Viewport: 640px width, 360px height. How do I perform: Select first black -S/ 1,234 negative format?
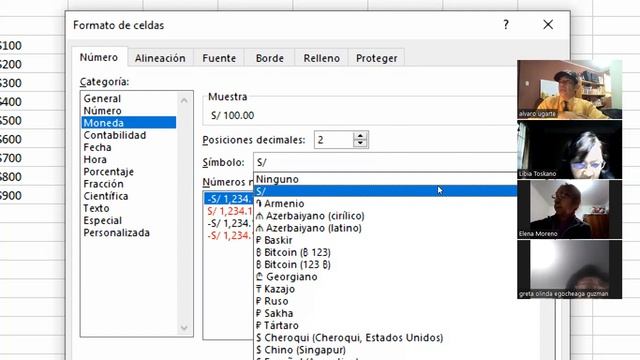(229, 223)
